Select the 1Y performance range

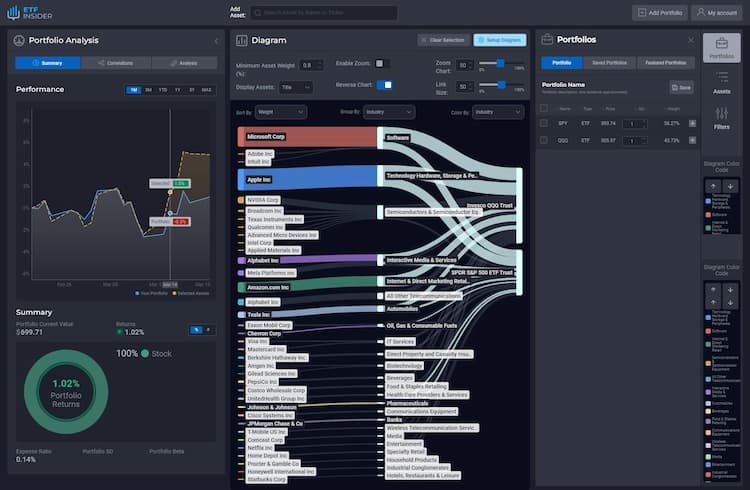[x=177, y=90]
